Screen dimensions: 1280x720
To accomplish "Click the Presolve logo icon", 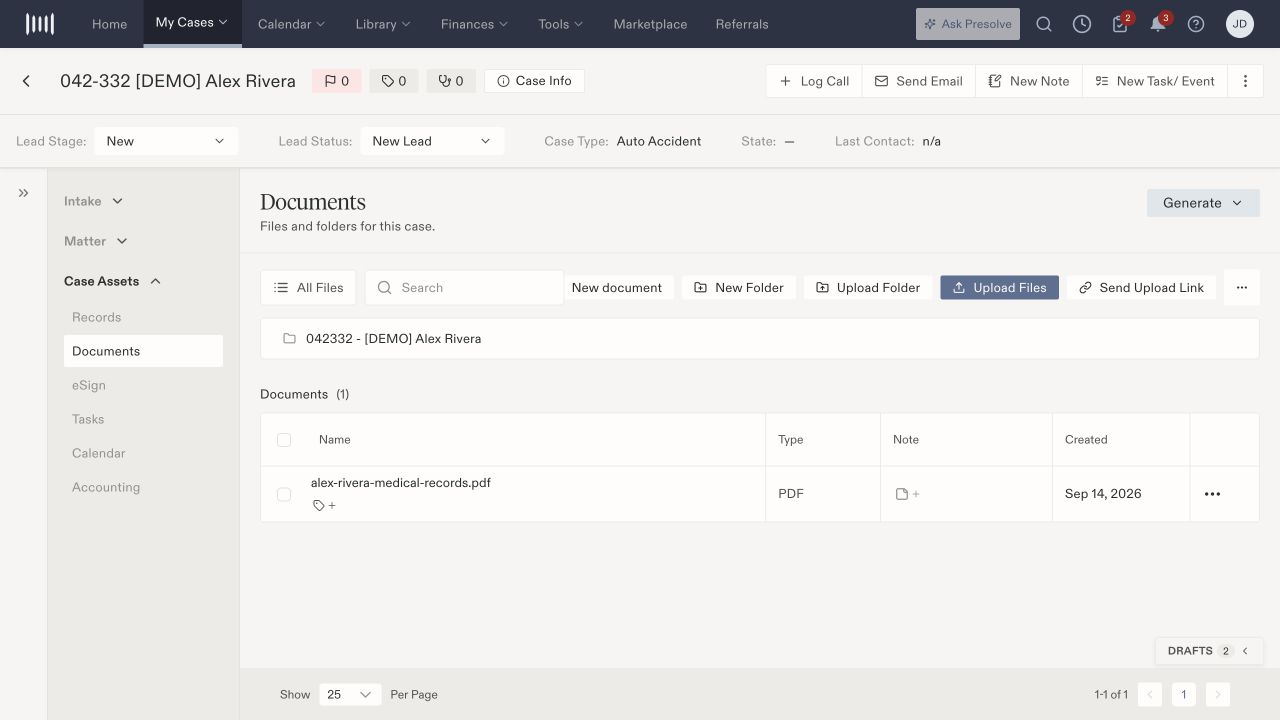I will 40,24.
